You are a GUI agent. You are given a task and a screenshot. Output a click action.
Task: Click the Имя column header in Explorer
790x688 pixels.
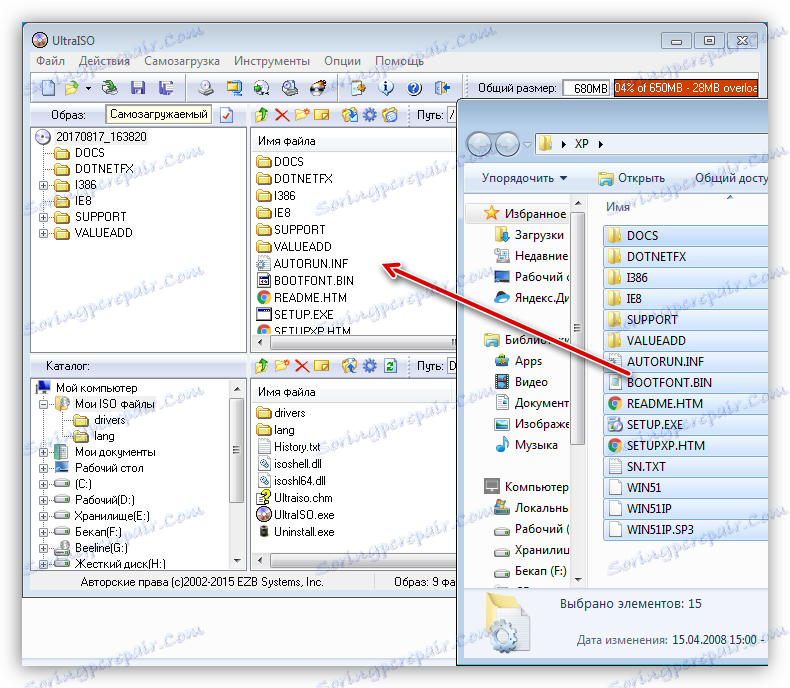[x=618, y=207]
